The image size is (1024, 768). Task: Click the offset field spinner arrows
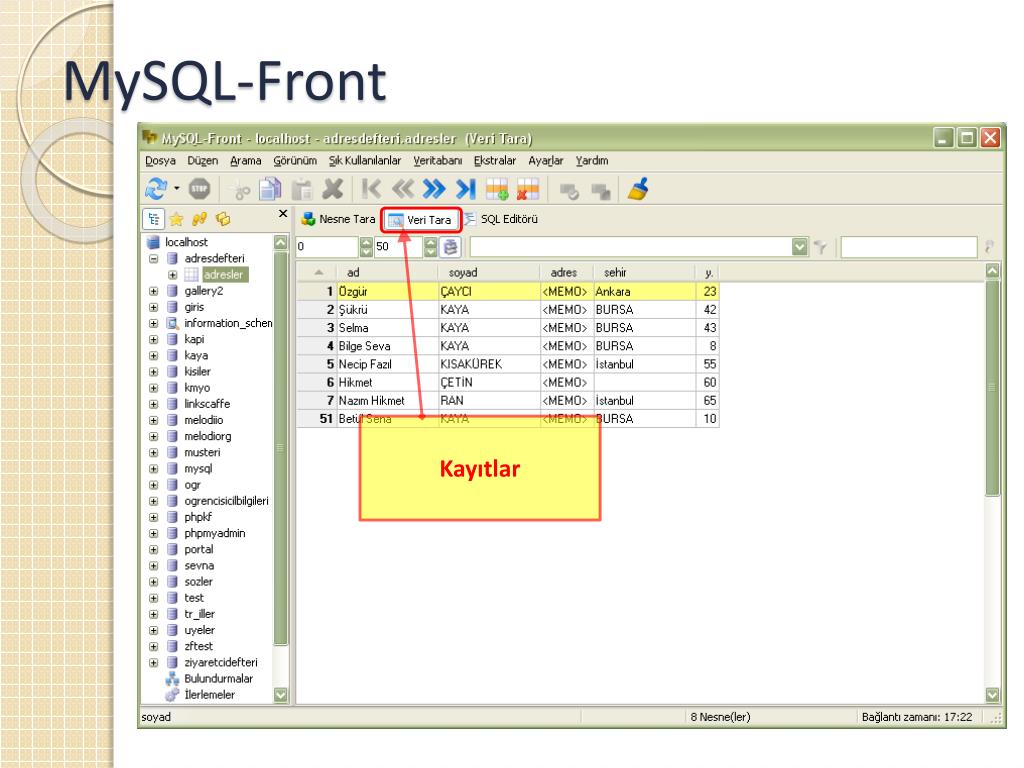(x=366, y=247)
